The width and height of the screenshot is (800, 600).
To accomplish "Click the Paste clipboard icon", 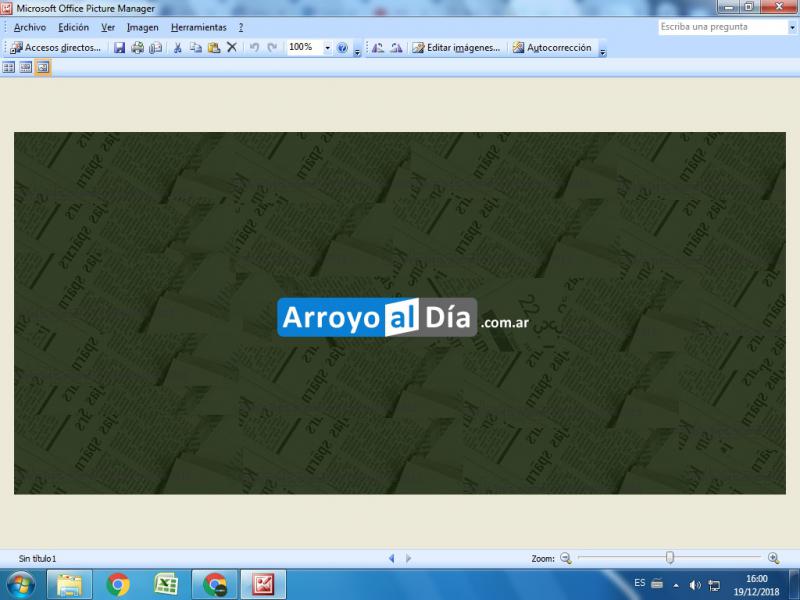I will [214, 48].
